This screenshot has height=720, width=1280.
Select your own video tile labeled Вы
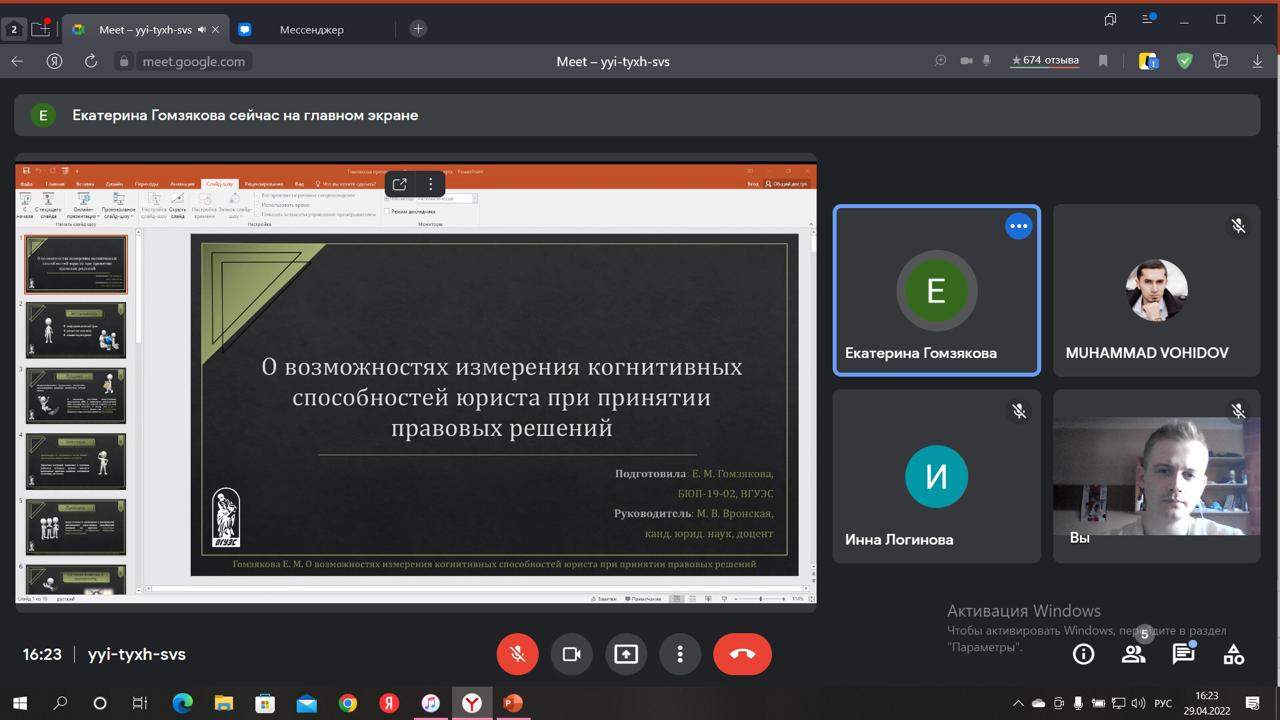(x=1157, y=476)
